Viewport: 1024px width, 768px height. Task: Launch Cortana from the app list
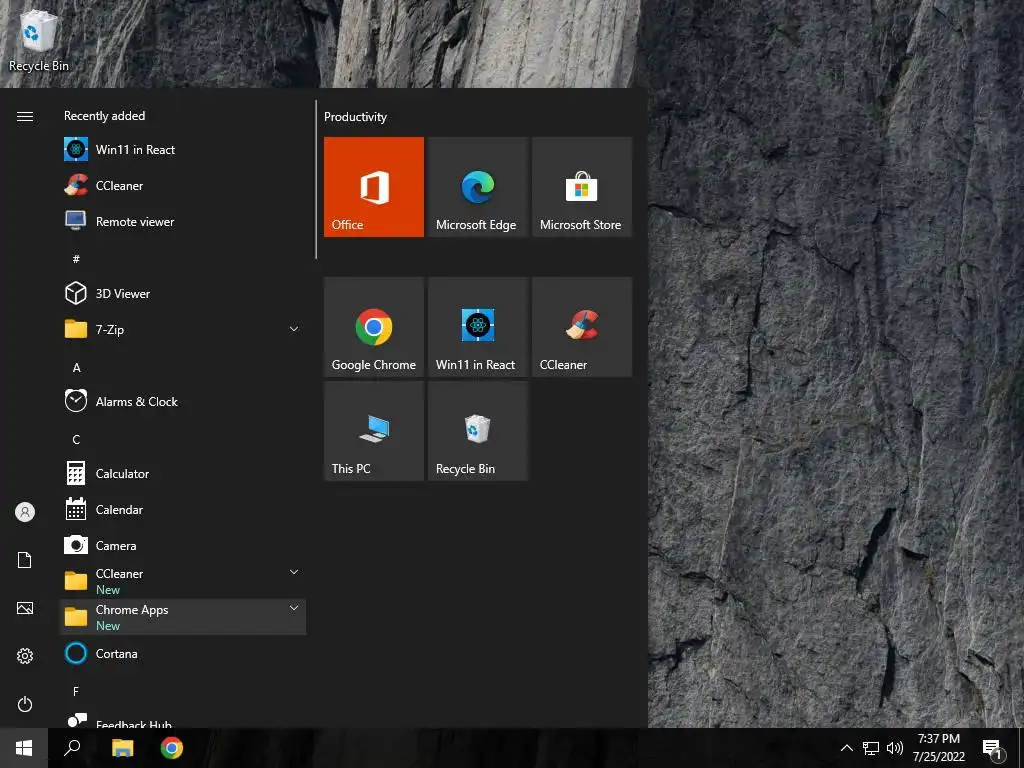183,653
